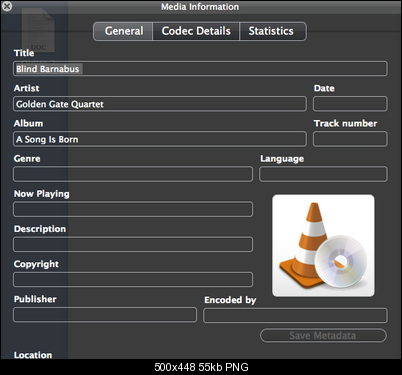Click the Publisher input field
Viewport: 402px width, 375px height.
click(105, 315)
